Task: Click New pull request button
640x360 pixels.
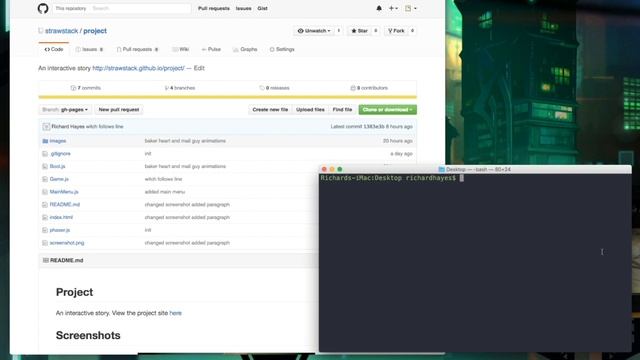Action: pyautogui.click(x=119, y=109)
